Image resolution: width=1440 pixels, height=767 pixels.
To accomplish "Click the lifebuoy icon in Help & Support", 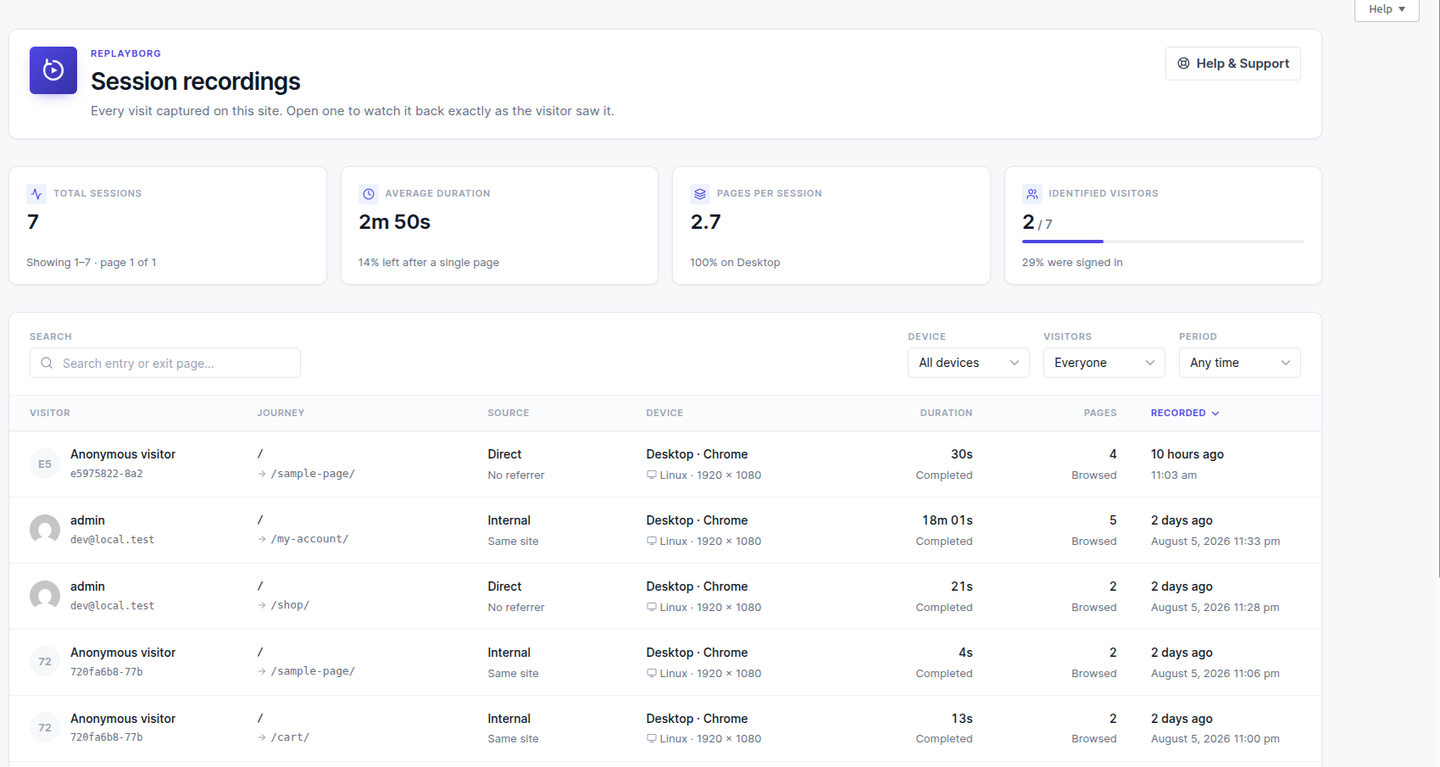I will pyautogui.click(x=1184, y=63).
